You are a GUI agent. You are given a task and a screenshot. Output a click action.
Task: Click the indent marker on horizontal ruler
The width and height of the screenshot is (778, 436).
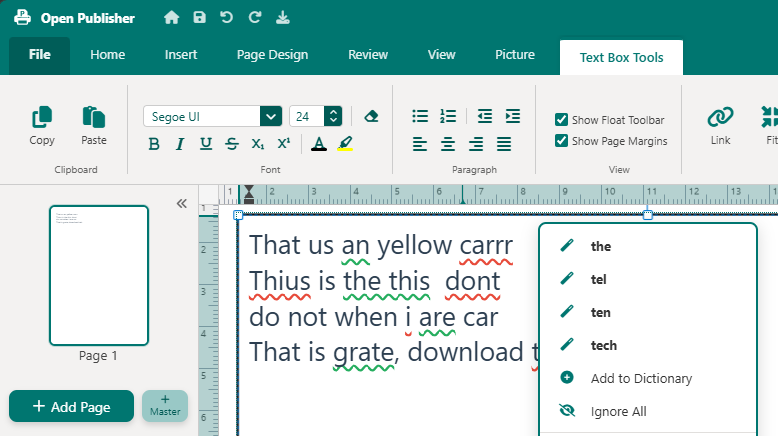coord(249,194)
